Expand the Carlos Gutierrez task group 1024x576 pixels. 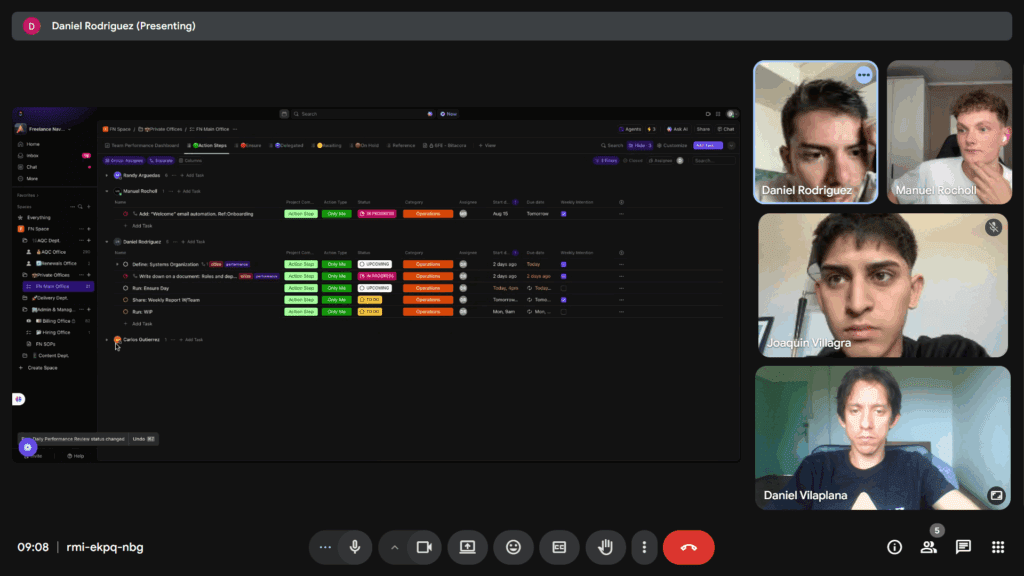tap(107, 340)
